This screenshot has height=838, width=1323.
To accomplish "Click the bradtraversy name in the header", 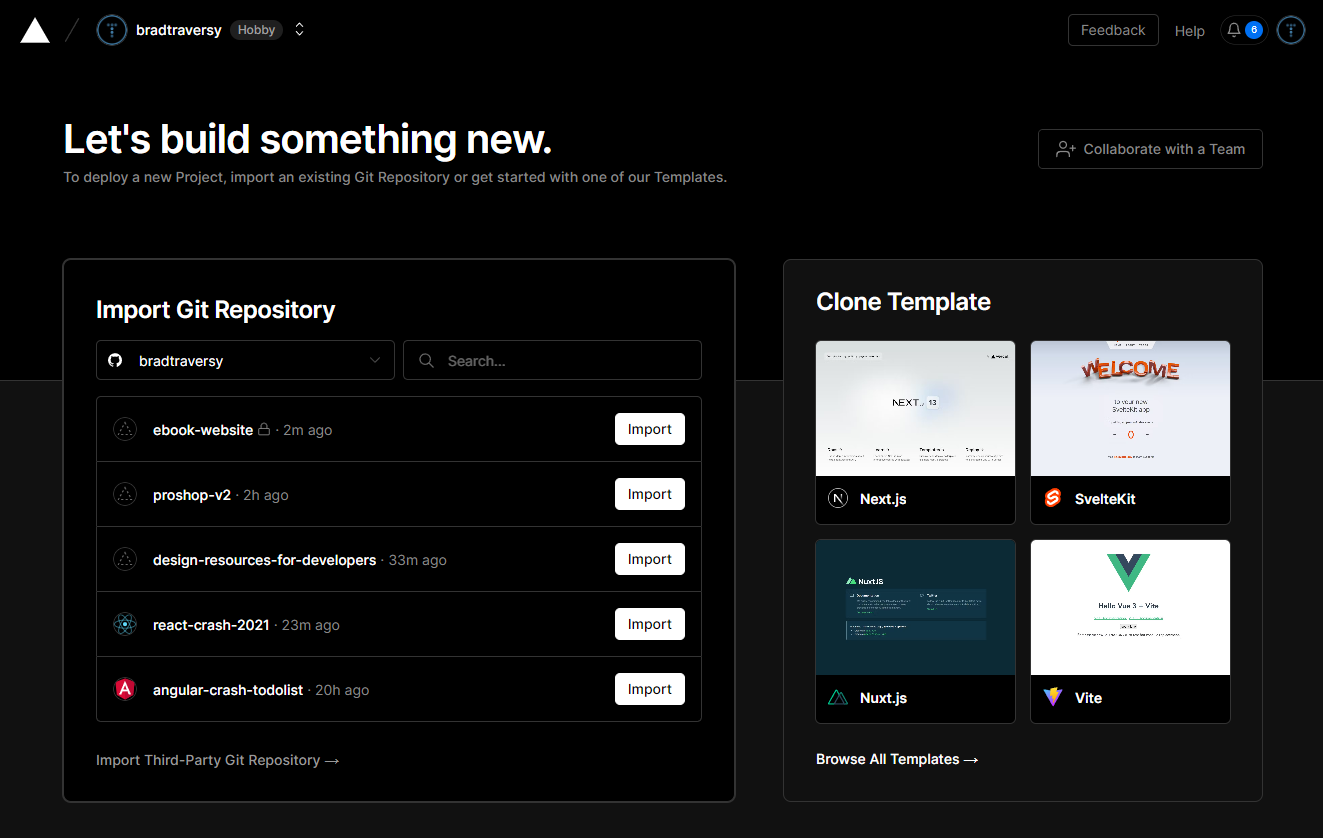I will point(178,30).
